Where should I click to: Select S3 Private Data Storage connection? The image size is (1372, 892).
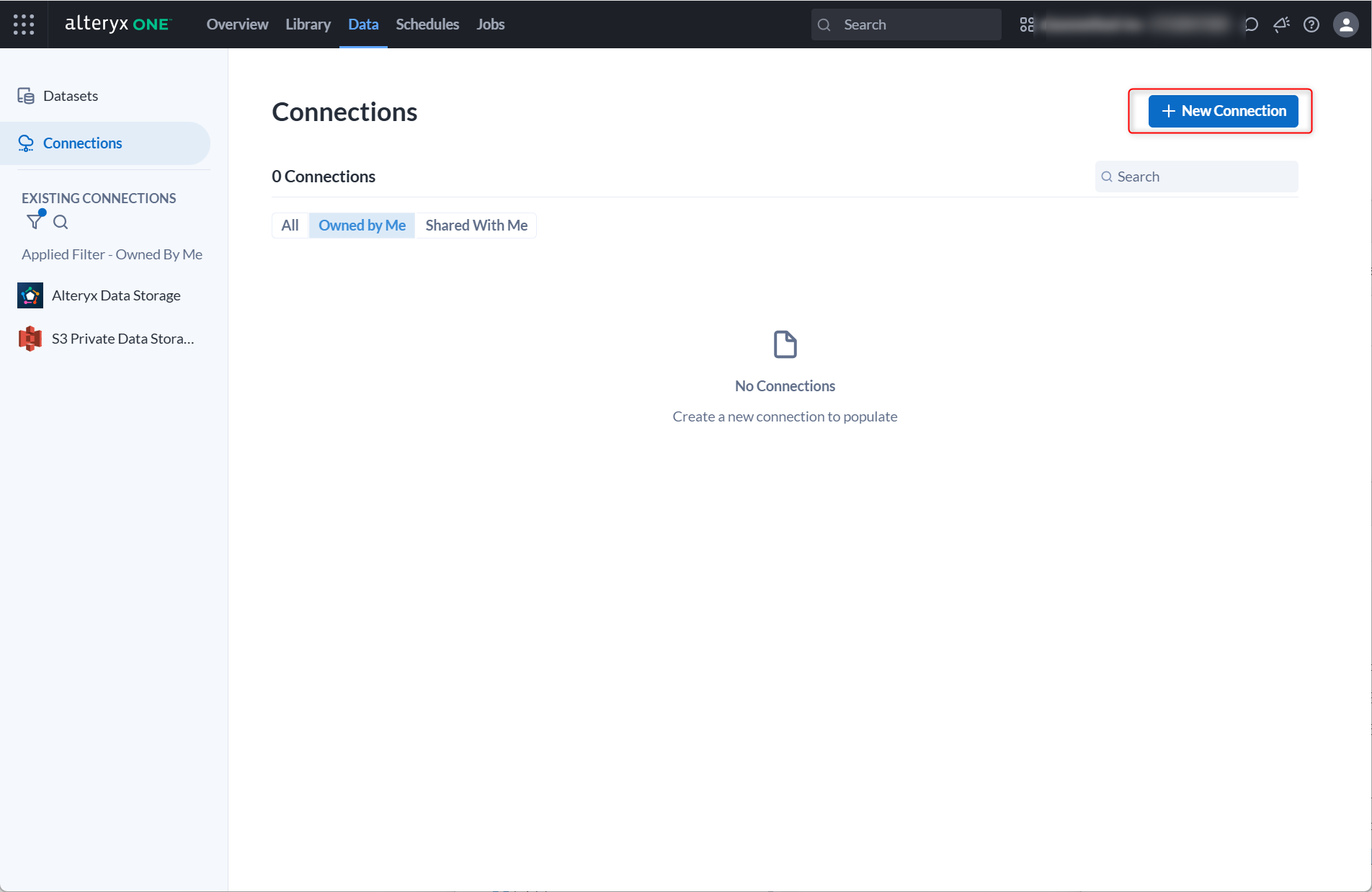tap(105, 339)
